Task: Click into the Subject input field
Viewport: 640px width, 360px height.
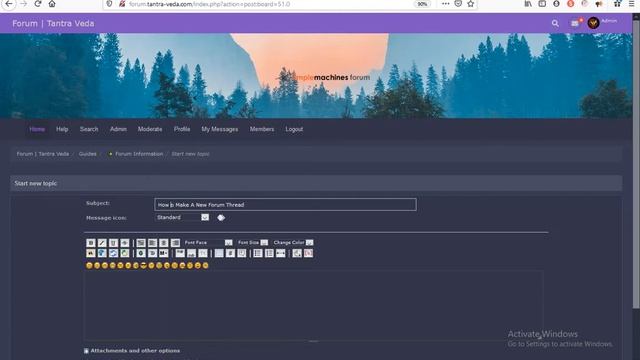Action: pyautogui.click(x=285, y=204)
